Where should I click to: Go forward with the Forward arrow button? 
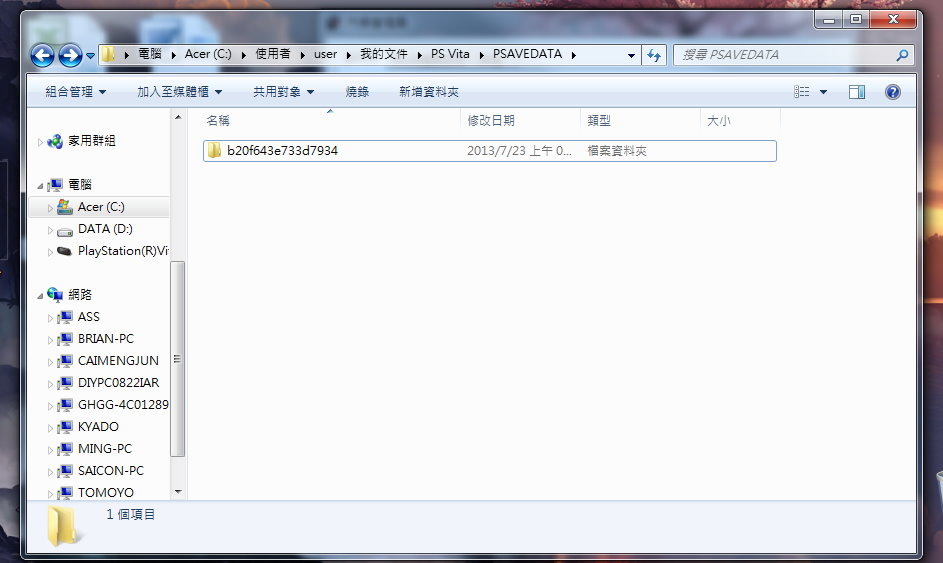tap(70, 56)
